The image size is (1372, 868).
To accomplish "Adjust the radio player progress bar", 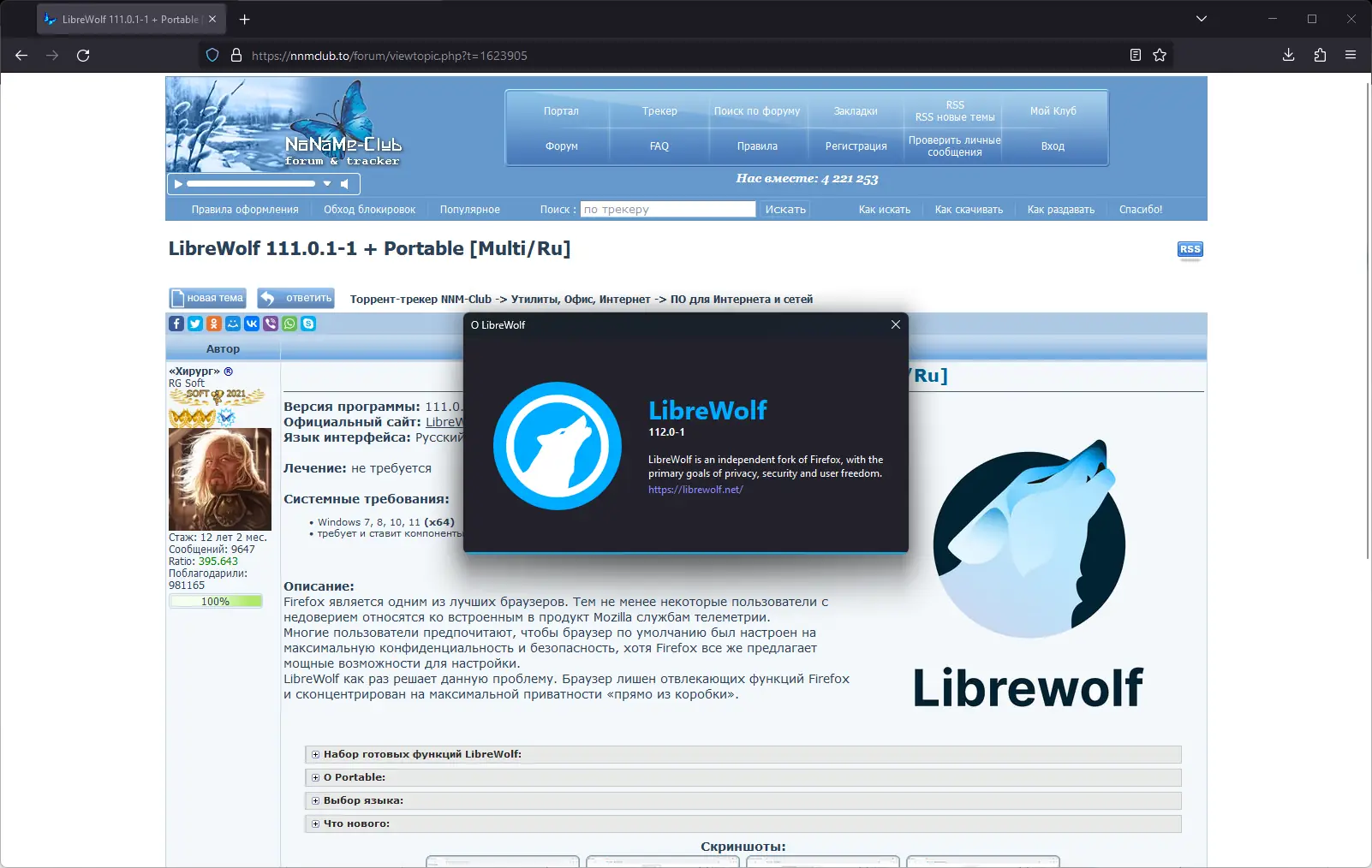I will pyautogui.click(x=251, y=184).
